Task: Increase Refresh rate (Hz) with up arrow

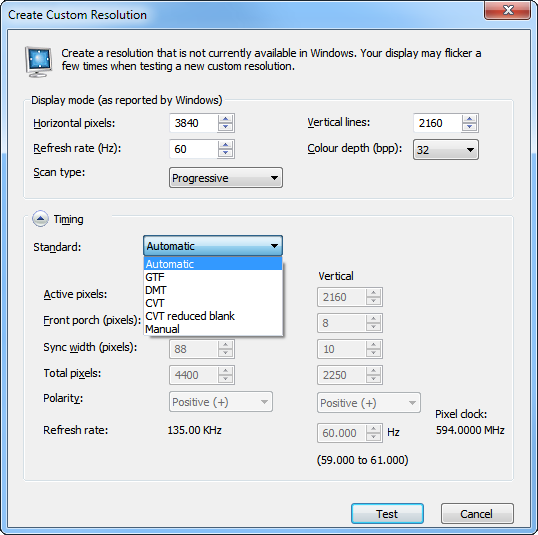Action: coord(225,145)
